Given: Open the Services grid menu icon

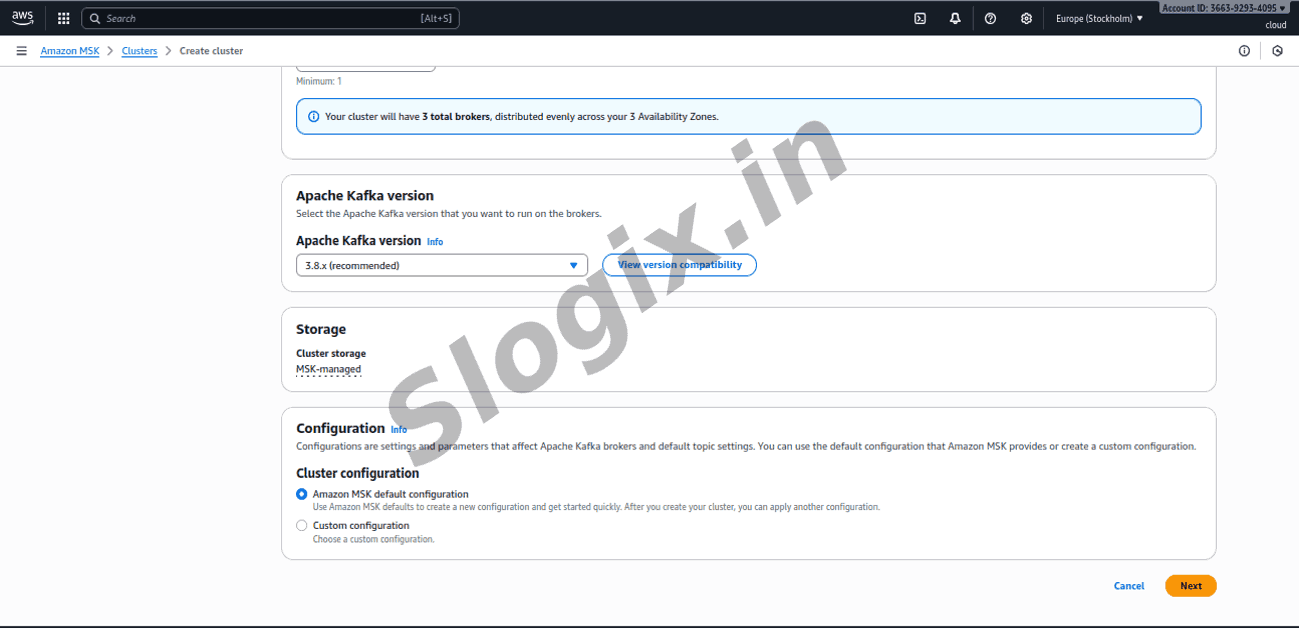Looking at the screenshot, I should point(64,18).
